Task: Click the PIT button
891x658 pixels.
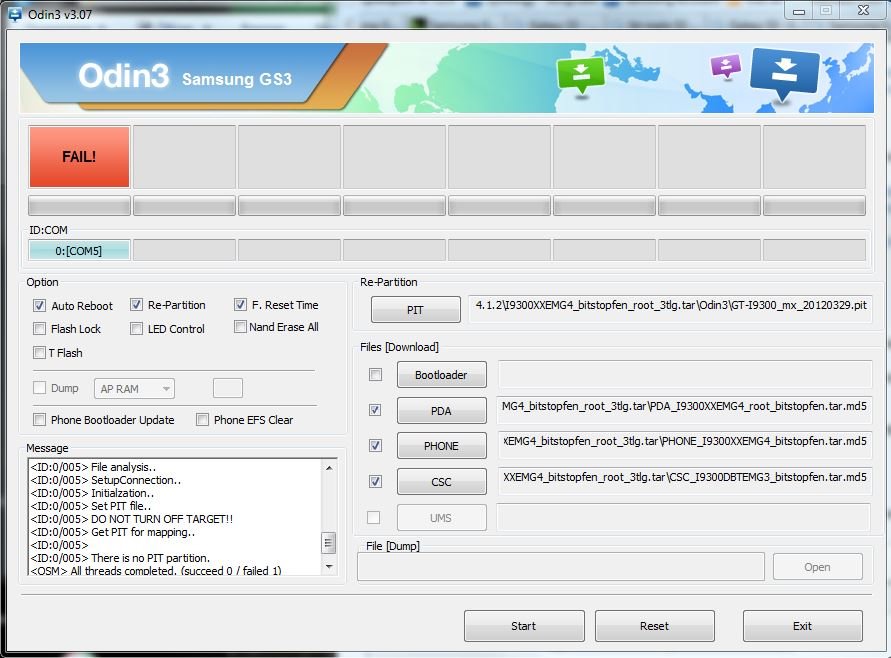Action: point(415,310)
